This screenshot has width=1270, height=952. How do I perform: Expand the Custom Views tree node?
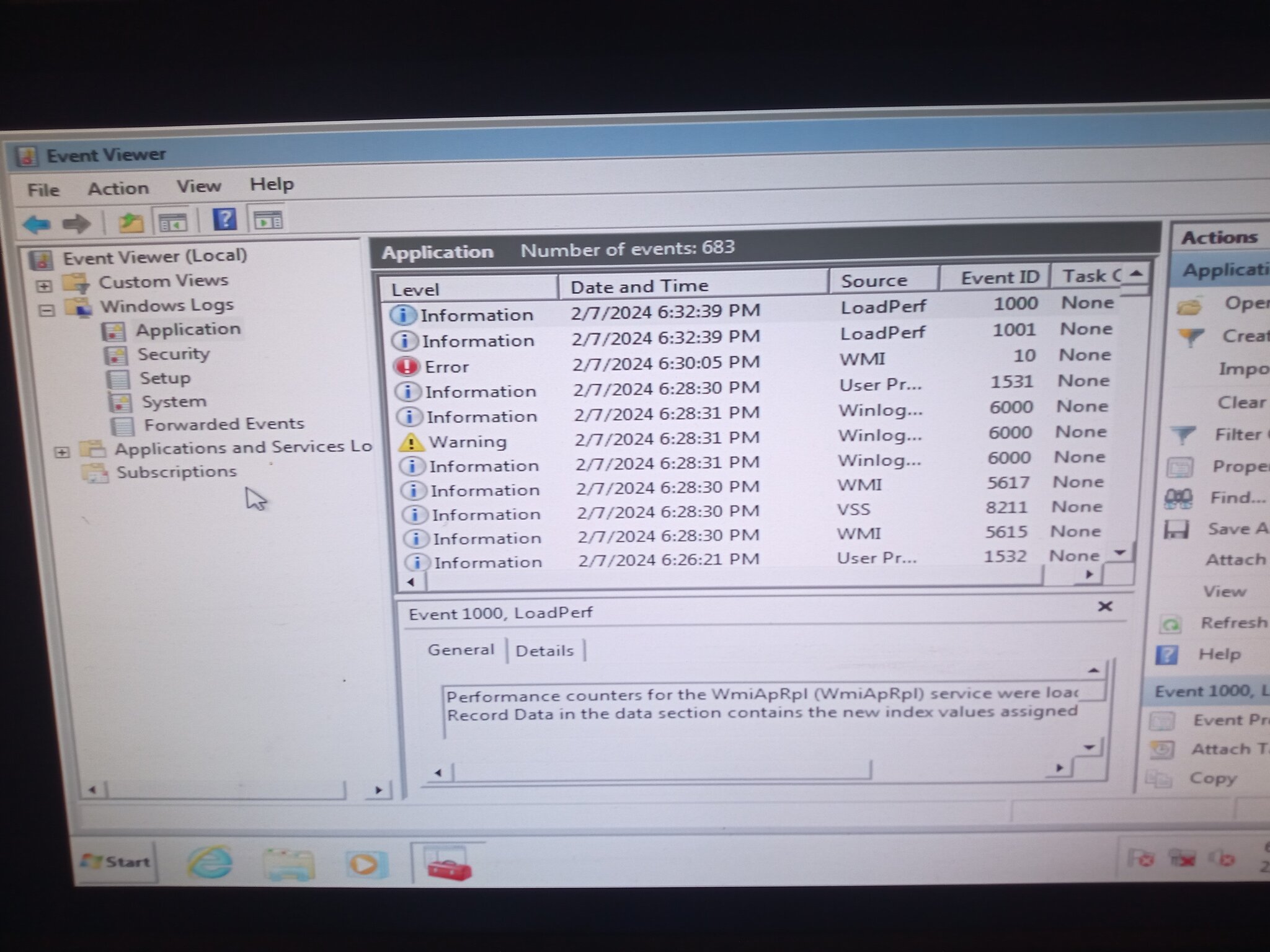pos(44,286)
